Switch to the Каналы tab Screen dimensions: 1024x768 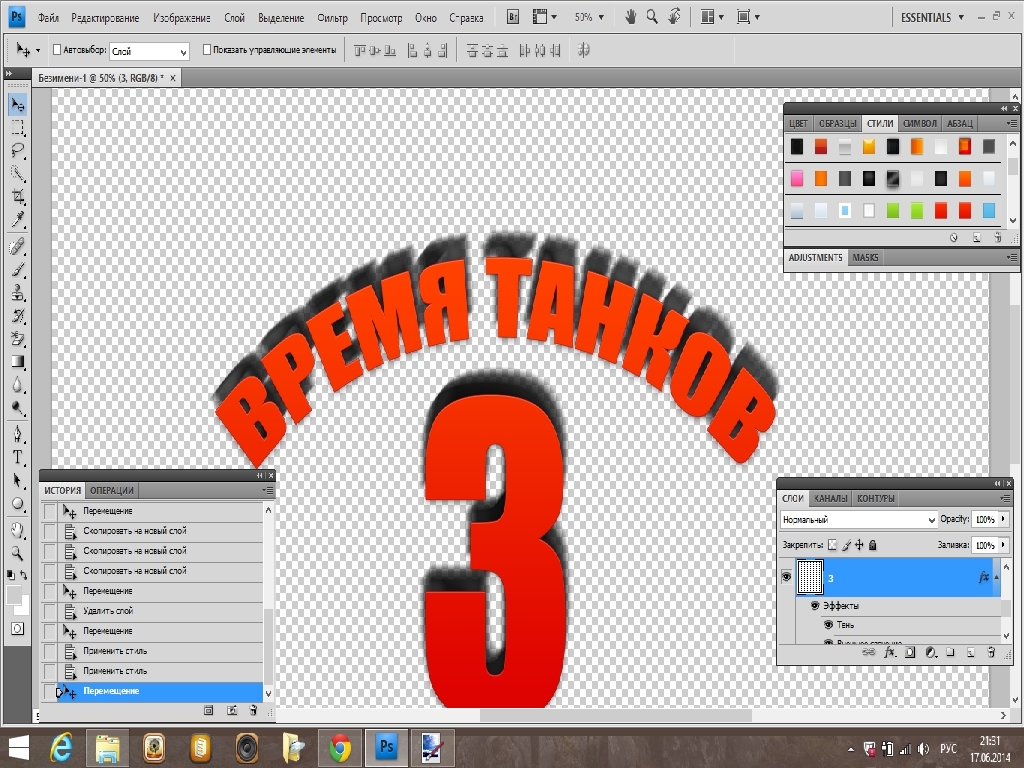[830, 498]
